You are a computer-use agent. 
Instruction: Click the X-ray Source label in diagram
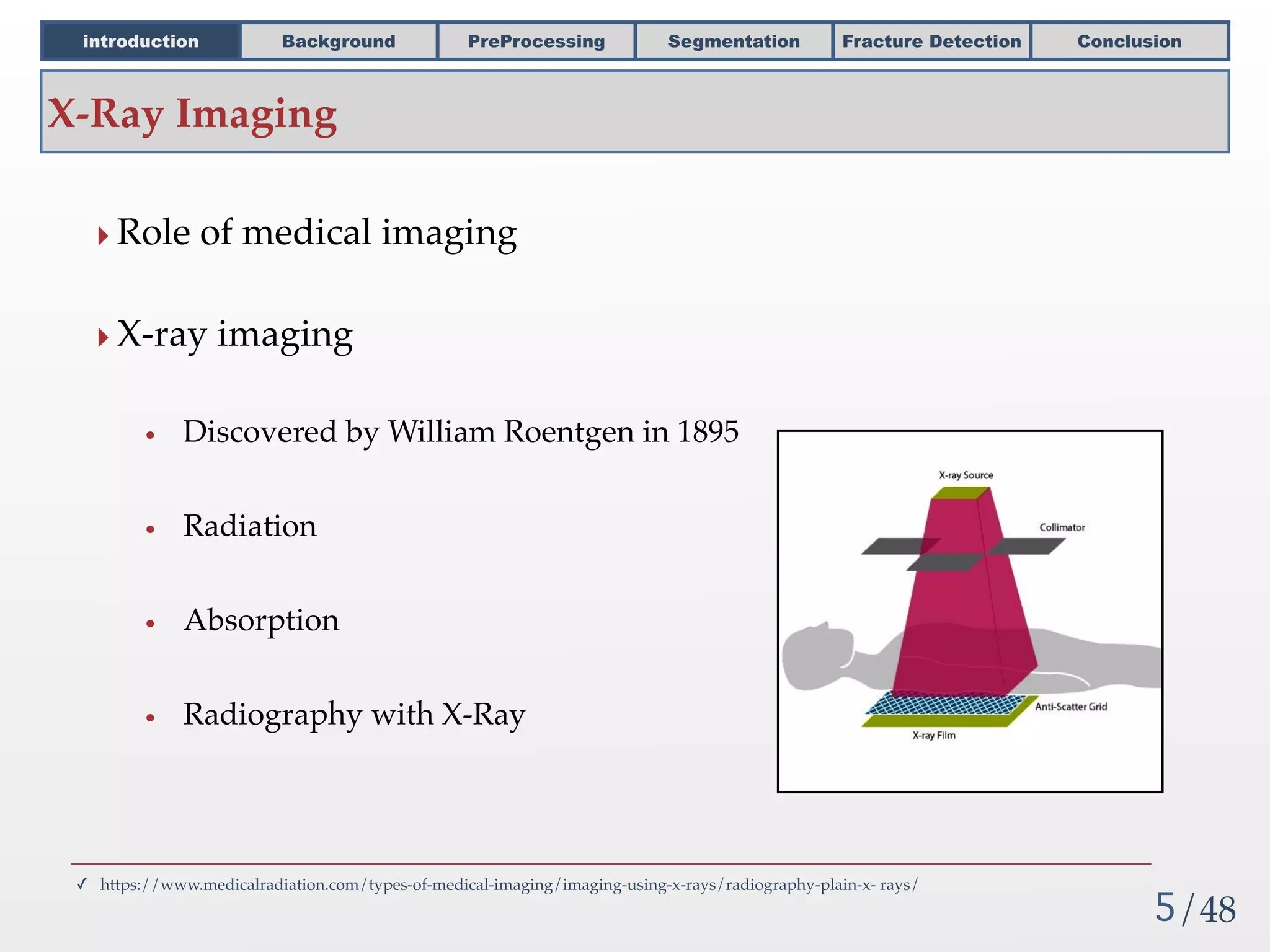966,475
